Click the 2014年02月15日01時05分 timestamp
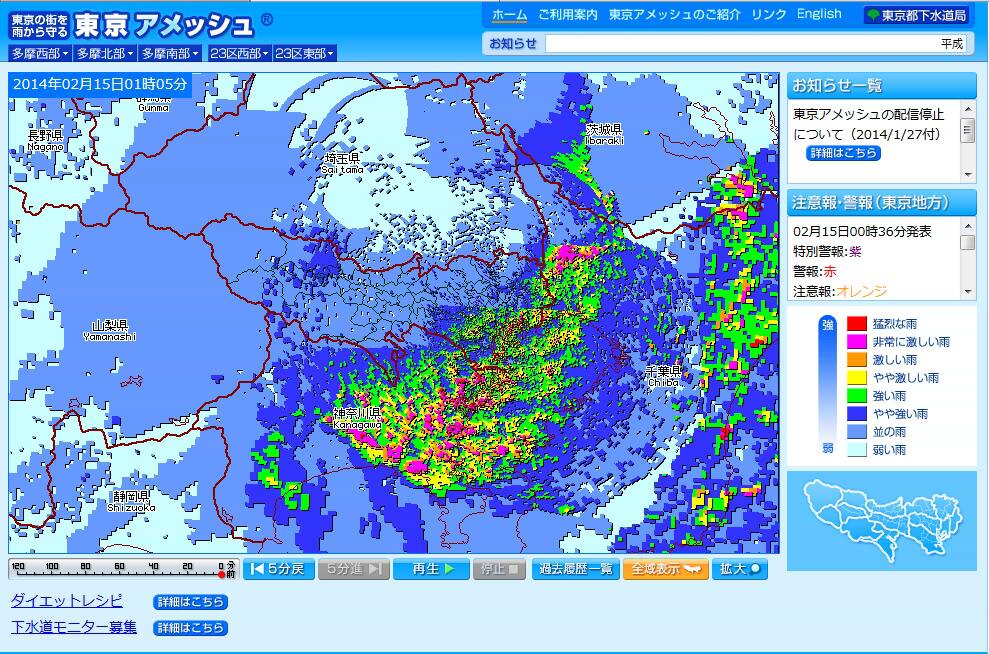Image resolution: width=989 pixels, height=654 pixels. point(100,84)
